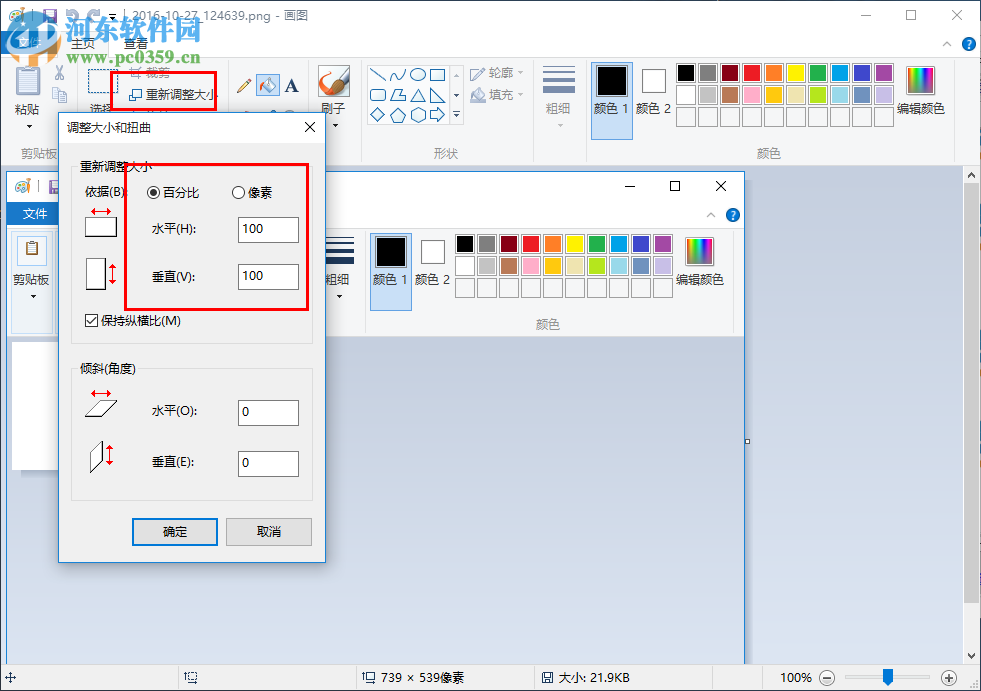
Task: Select the five-pointed polygon shape tool
Action: [x=397, y=113]
